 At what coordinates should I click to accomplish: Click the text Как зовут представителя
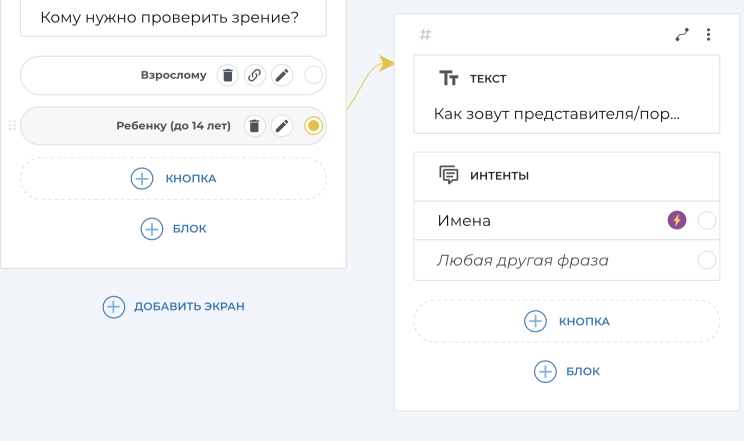click(x=557, y=114)
